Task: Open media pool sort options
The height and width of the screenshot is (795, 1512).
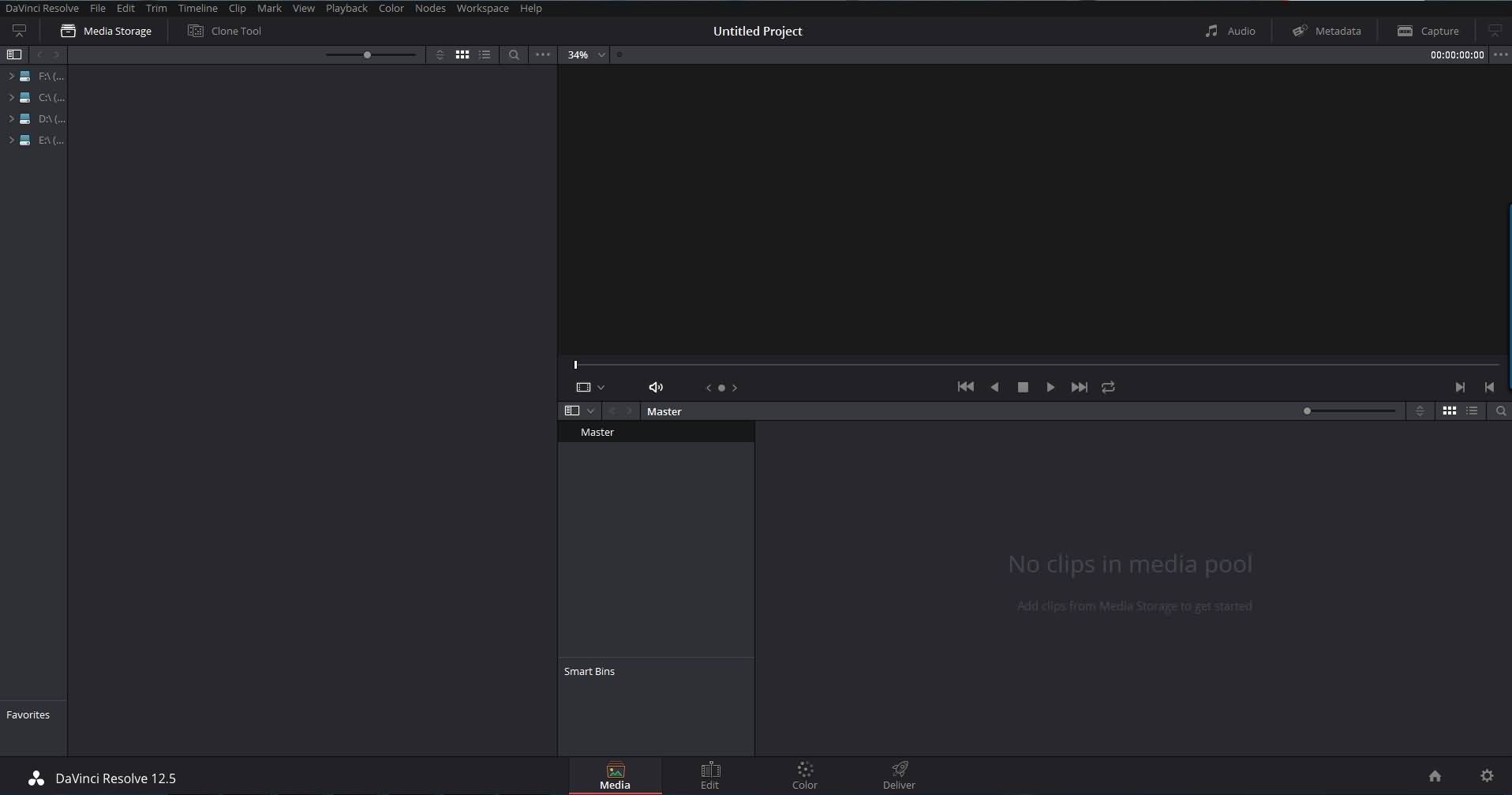Action: pyautogui.click(x=1420, y=411)
